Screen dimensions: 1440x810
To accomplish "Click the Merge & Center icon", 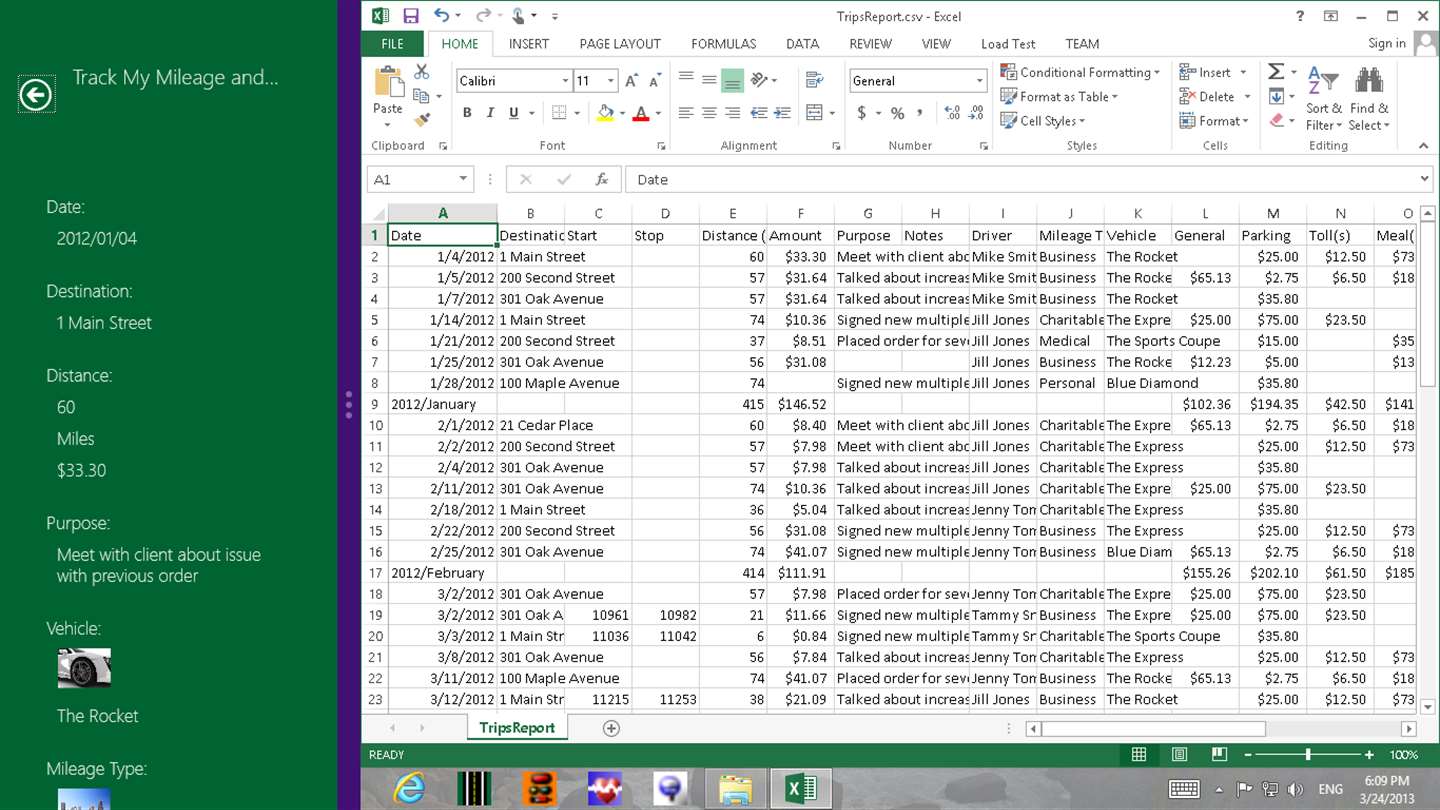I will click(x=814, y=113).
